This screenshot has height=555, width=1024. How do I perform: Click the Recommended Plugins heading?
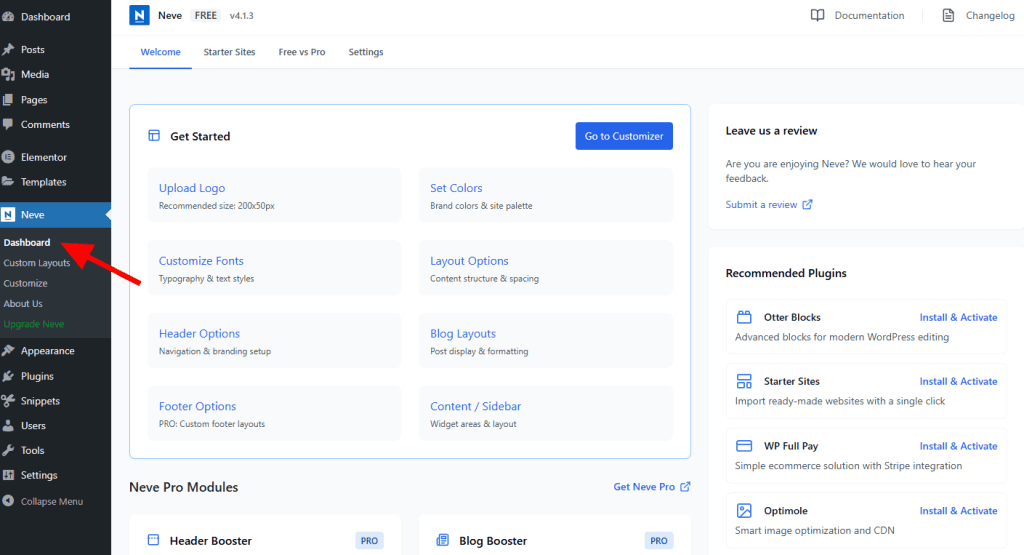point(786,273)
